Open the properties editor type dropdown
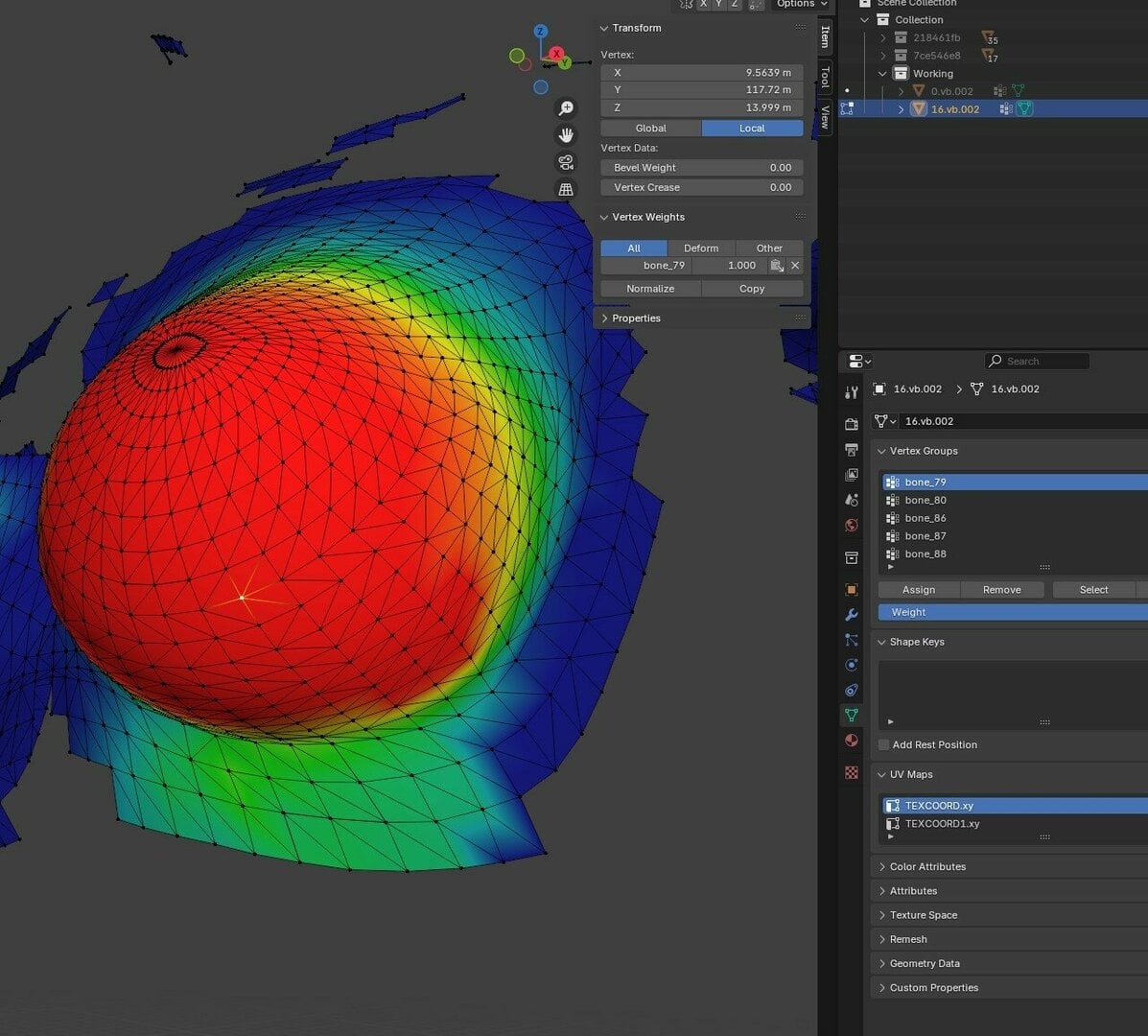The image size is (1148, 1036). pos(859,361)
